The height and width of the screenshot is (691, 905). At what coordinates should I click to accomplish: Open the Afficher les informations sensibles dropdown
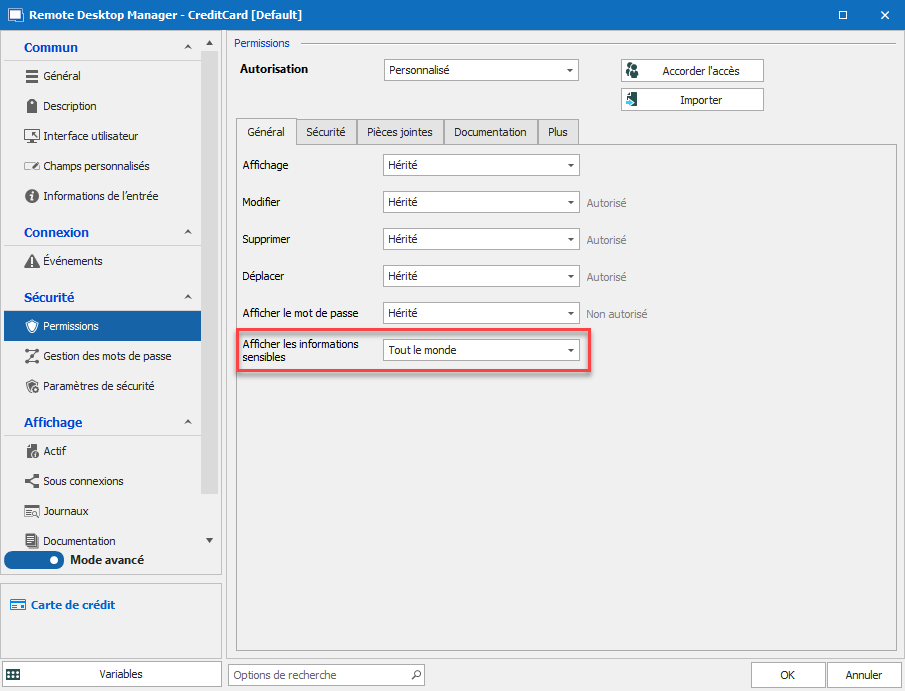[x=481, y=350]
